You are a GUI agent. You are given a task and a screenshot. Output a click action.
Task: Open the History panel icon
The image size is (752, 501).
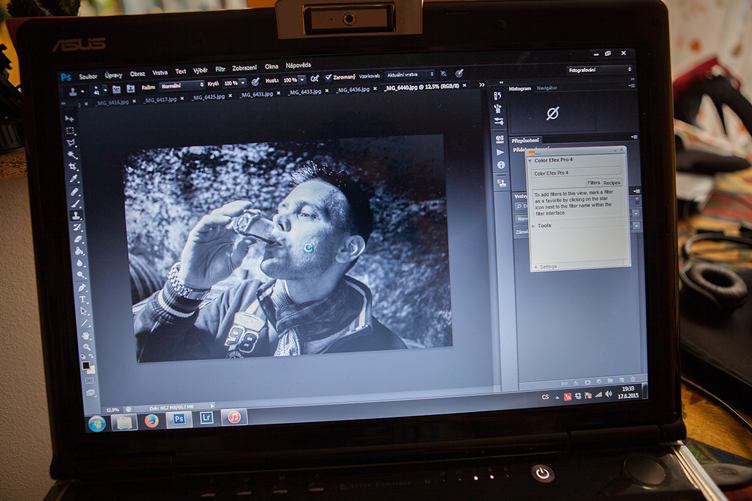(x=497, y=97)
